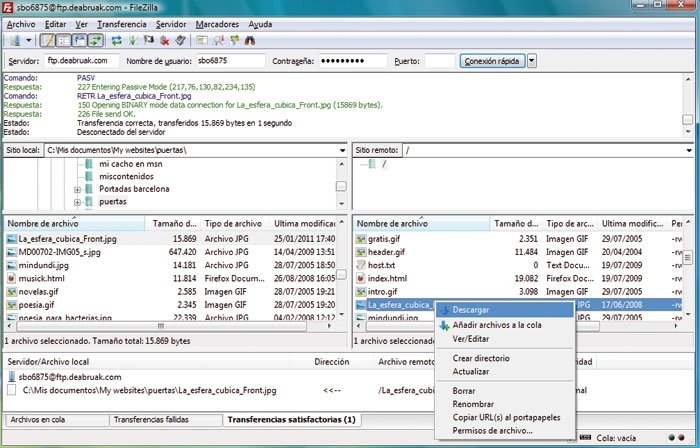Screen dimensions: 700x448
Task: Disconnect from the current server
Action: click(165, 41)
